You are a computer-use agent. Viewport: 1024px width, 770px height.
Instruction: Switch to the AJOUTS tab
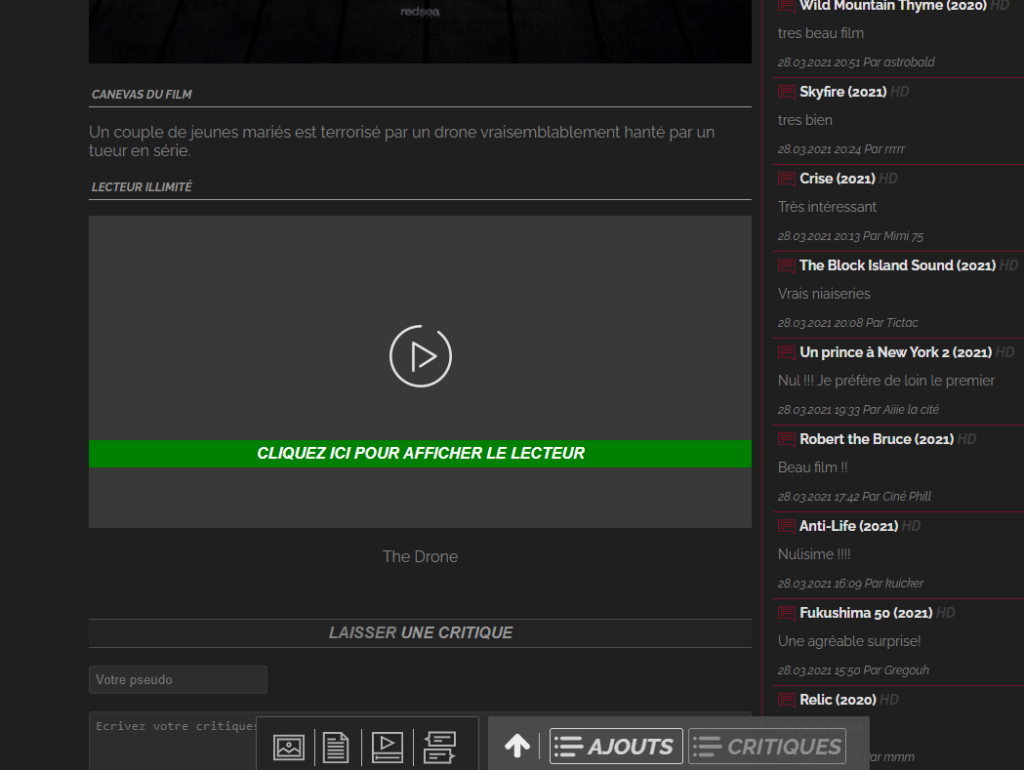pos(616,746)
